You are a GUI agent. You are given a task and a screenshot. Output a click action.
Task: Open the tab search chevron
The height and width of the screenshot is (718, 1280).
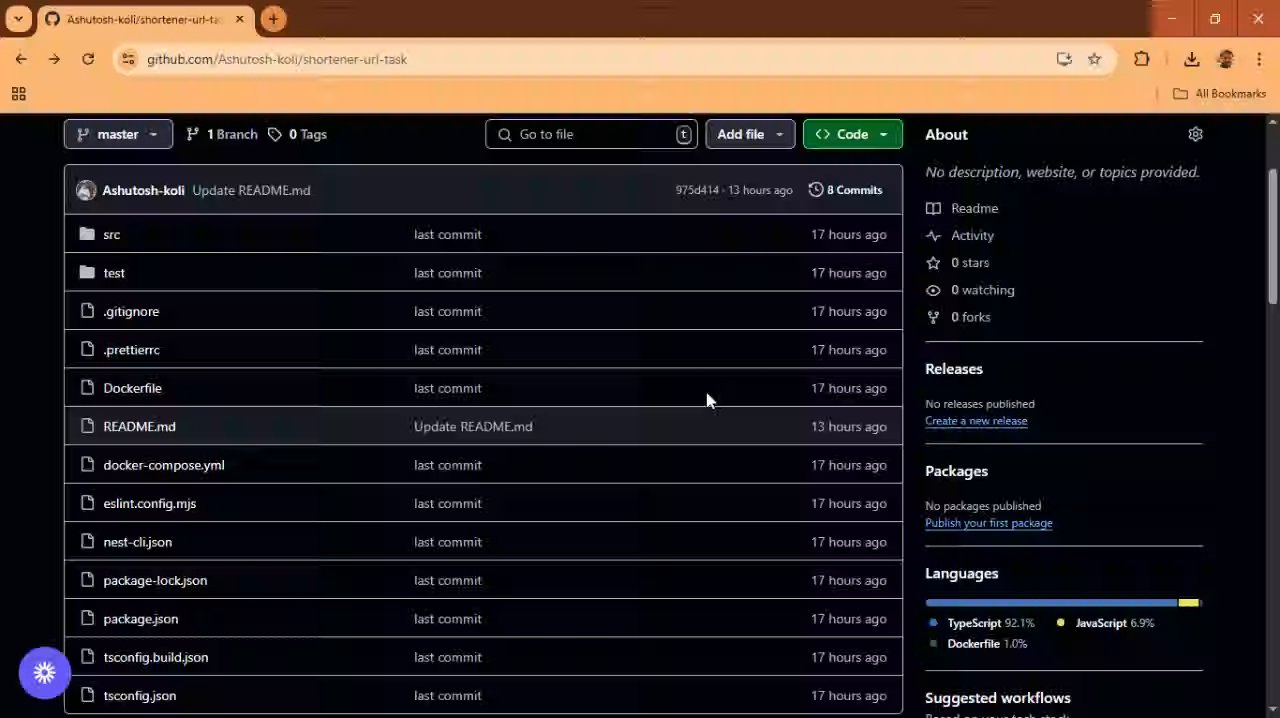point(18,18)
